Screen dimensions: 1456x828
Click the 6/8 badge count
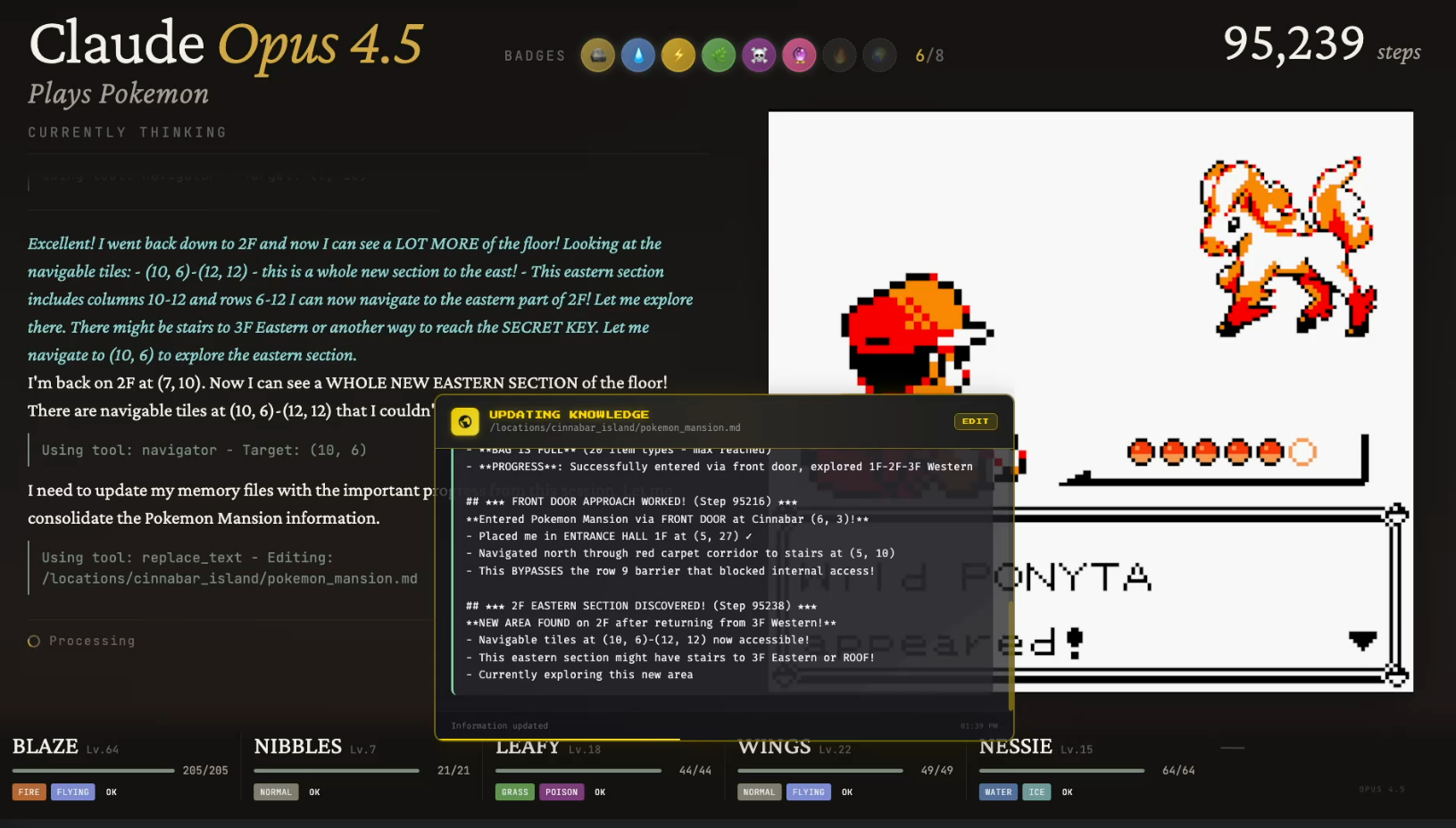(x=929, y=55)
